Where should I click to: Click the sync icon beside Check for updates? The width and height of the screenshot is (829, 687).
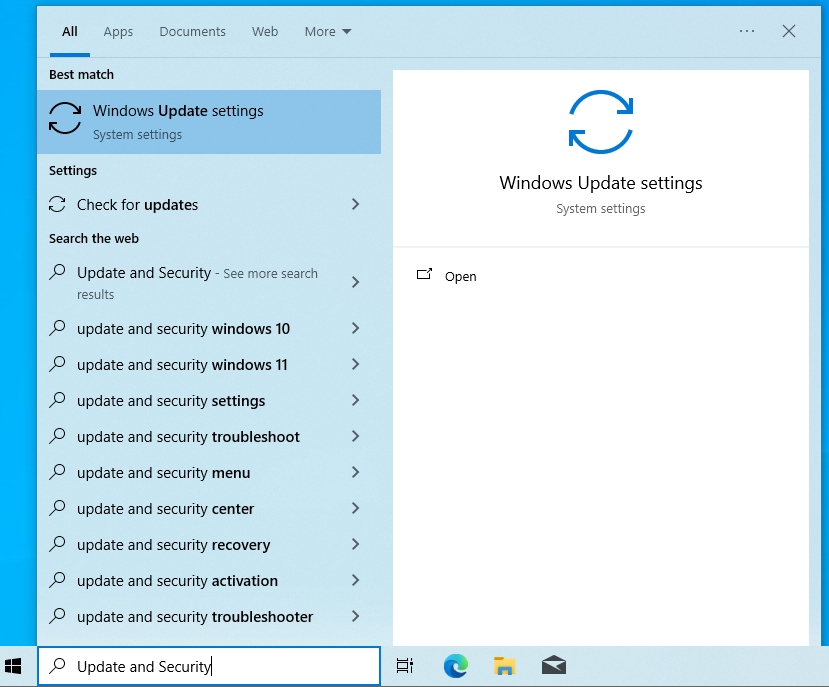(57, 205)
